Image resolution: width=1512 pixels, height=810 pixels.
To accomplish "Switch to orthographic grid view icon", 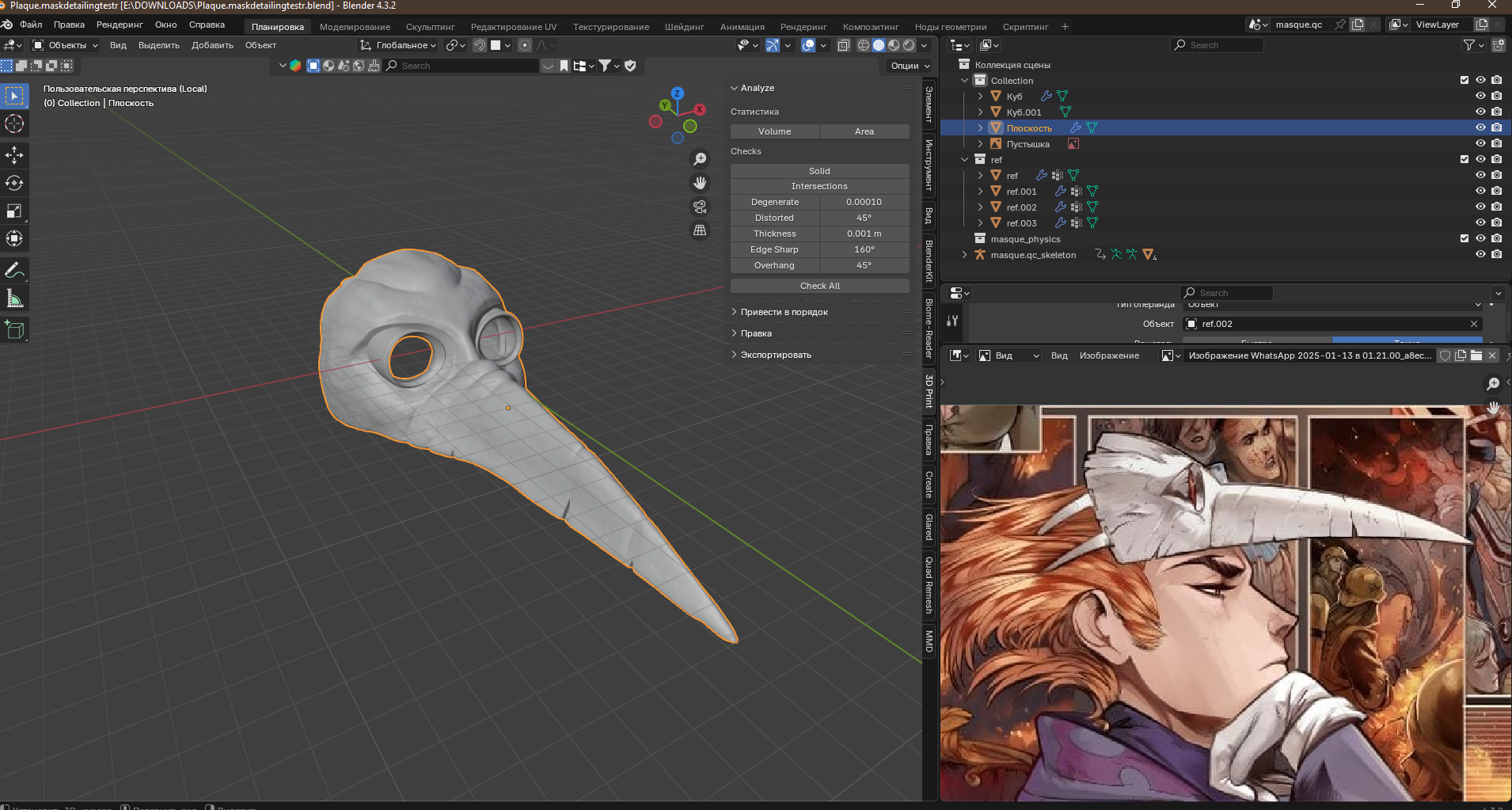I will click(x=700, y=230).
